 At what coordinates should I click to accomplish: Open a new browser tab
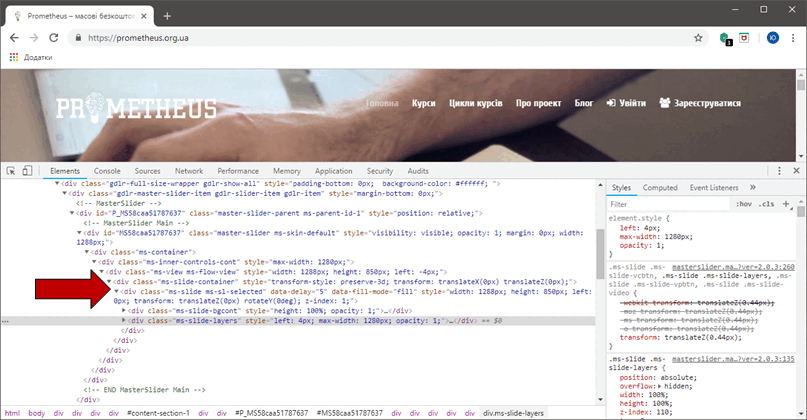point(167,16)
